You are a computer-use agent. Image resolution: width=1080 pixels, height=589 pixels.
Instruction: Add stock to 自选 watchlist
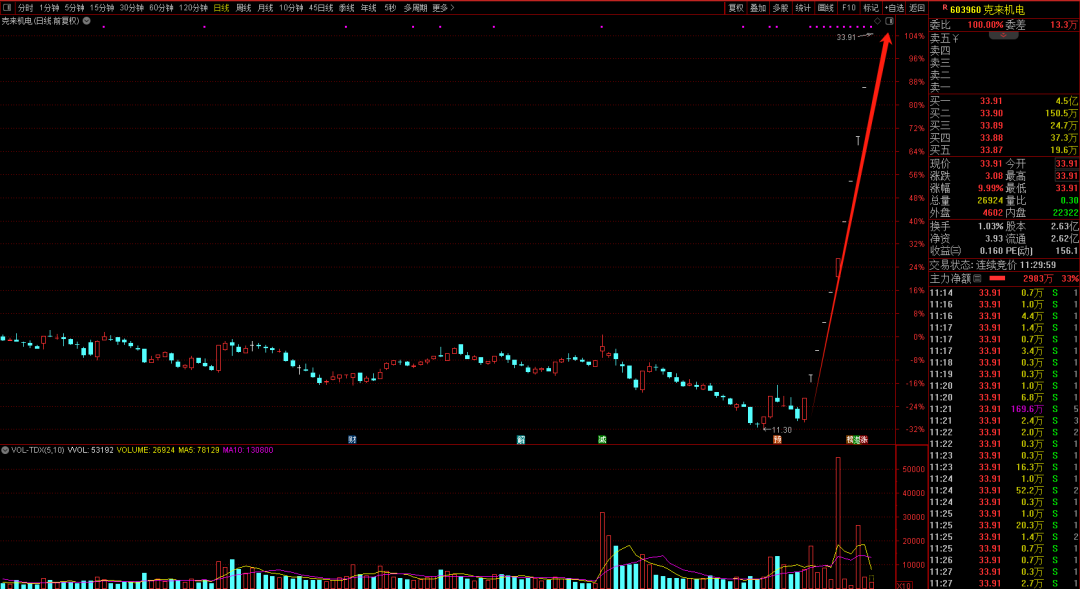pos(894,8)
